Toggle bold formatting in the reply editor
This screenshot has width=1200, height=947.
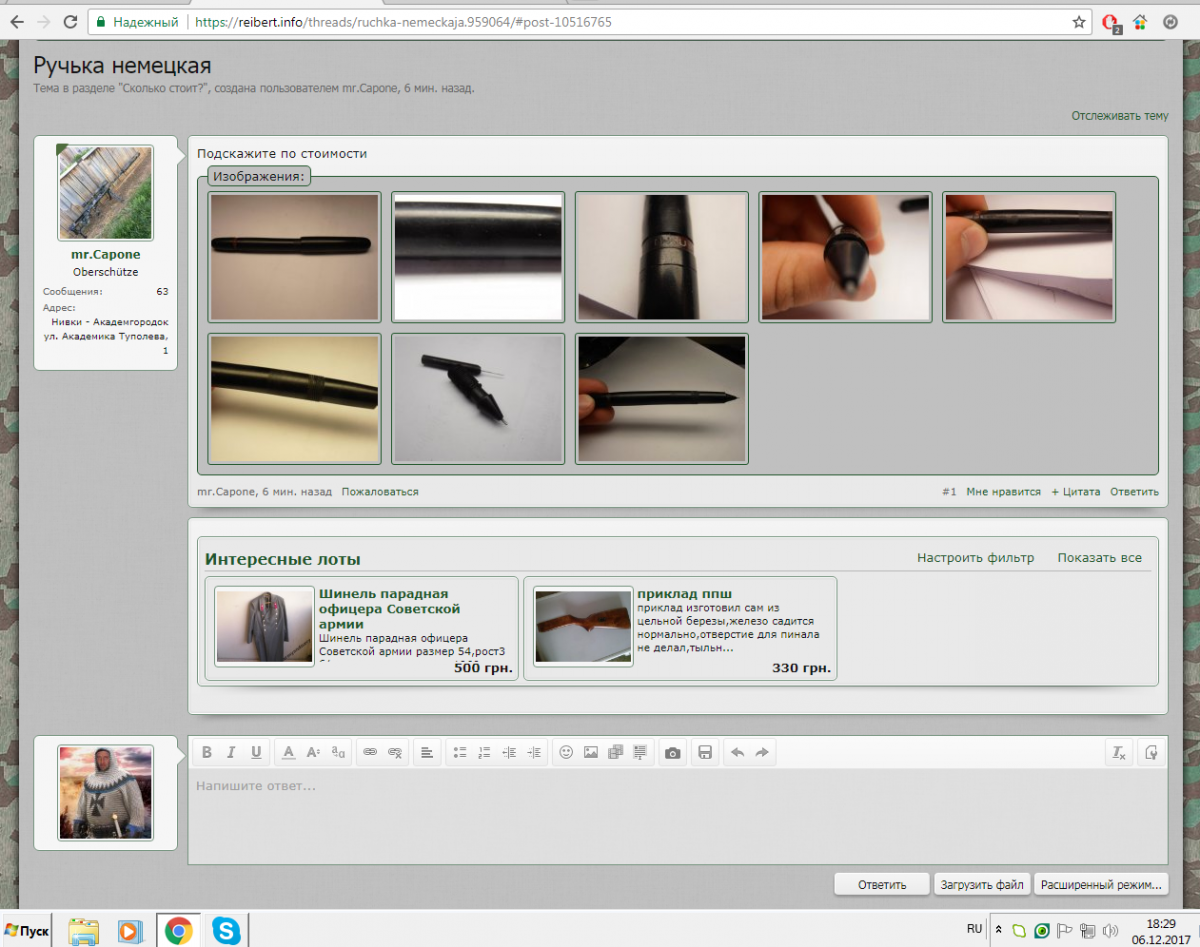207,752
